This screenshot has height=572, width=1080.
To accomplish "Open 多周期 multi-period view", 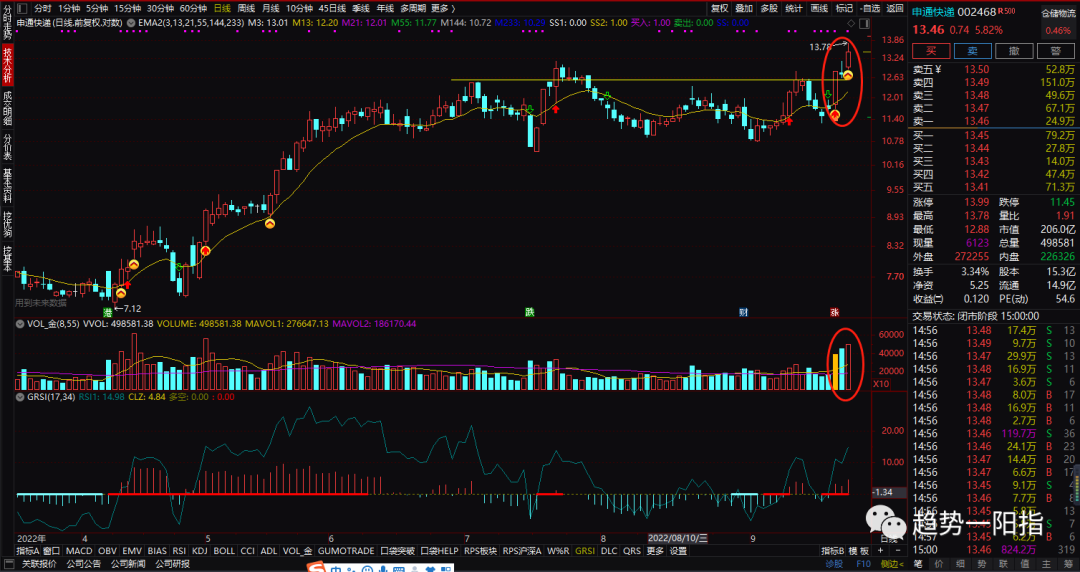I will (413, 8).
